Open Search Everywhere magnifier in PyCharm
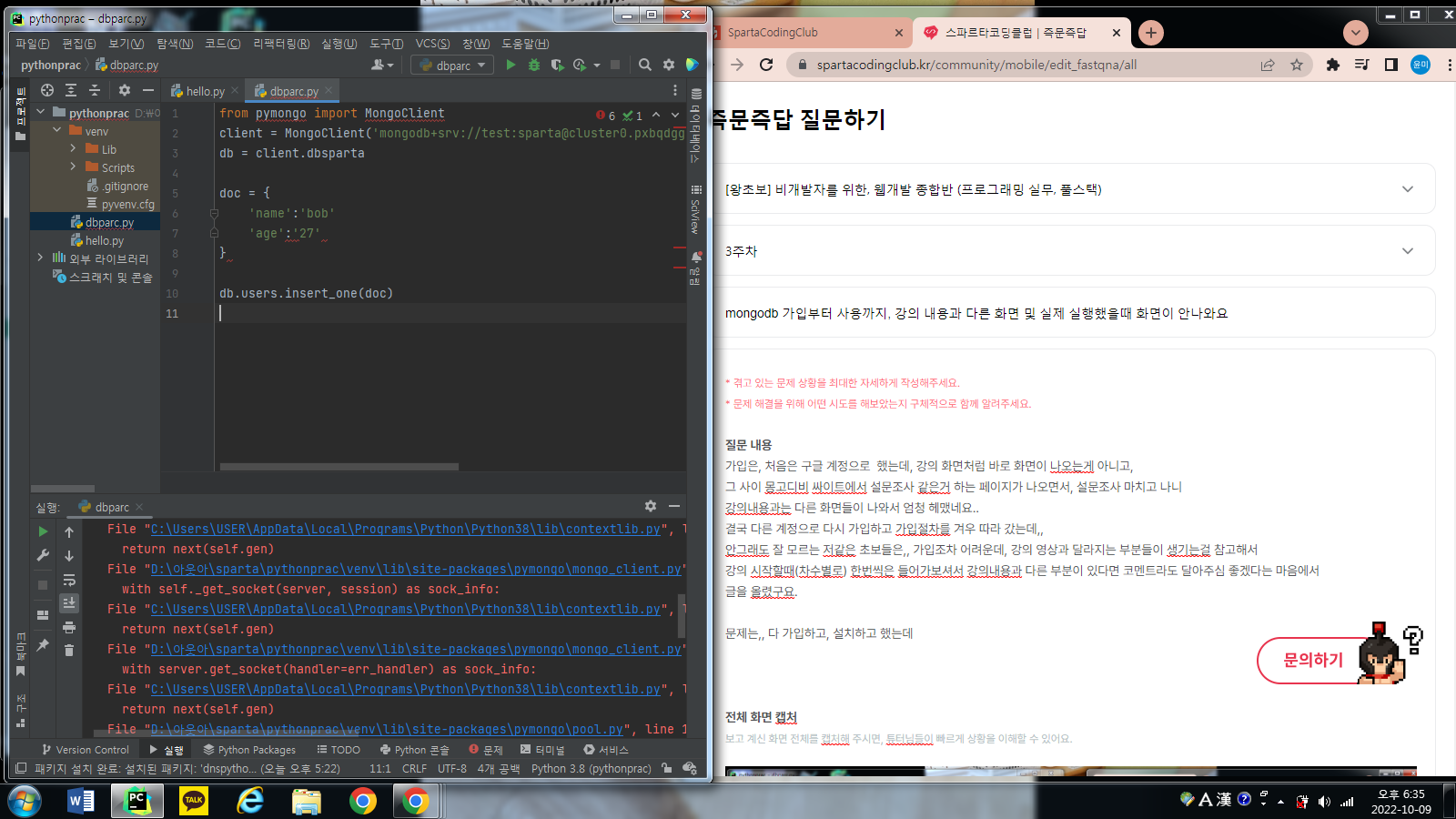This screenshot has width=1456, height=819. (645, 66)
